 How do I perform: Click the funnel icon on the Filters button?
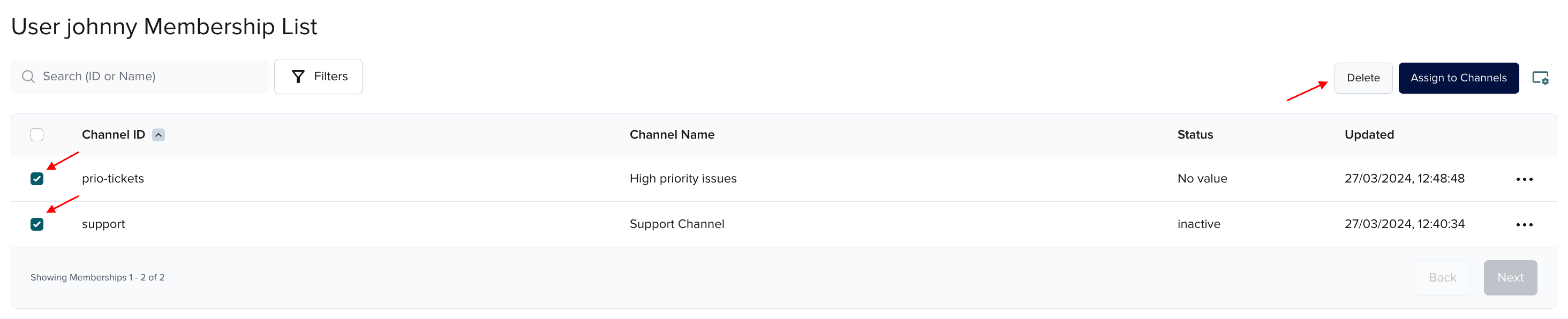(x=298, y=77)
